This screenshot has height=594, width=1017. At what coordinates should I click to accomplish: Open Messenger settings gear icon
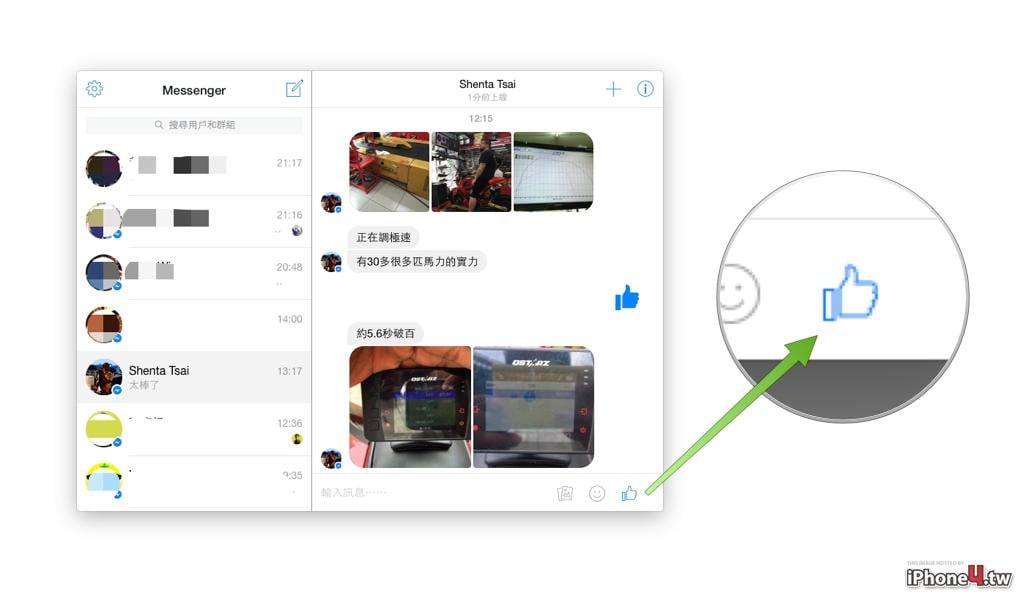click(x=95, y=89)
